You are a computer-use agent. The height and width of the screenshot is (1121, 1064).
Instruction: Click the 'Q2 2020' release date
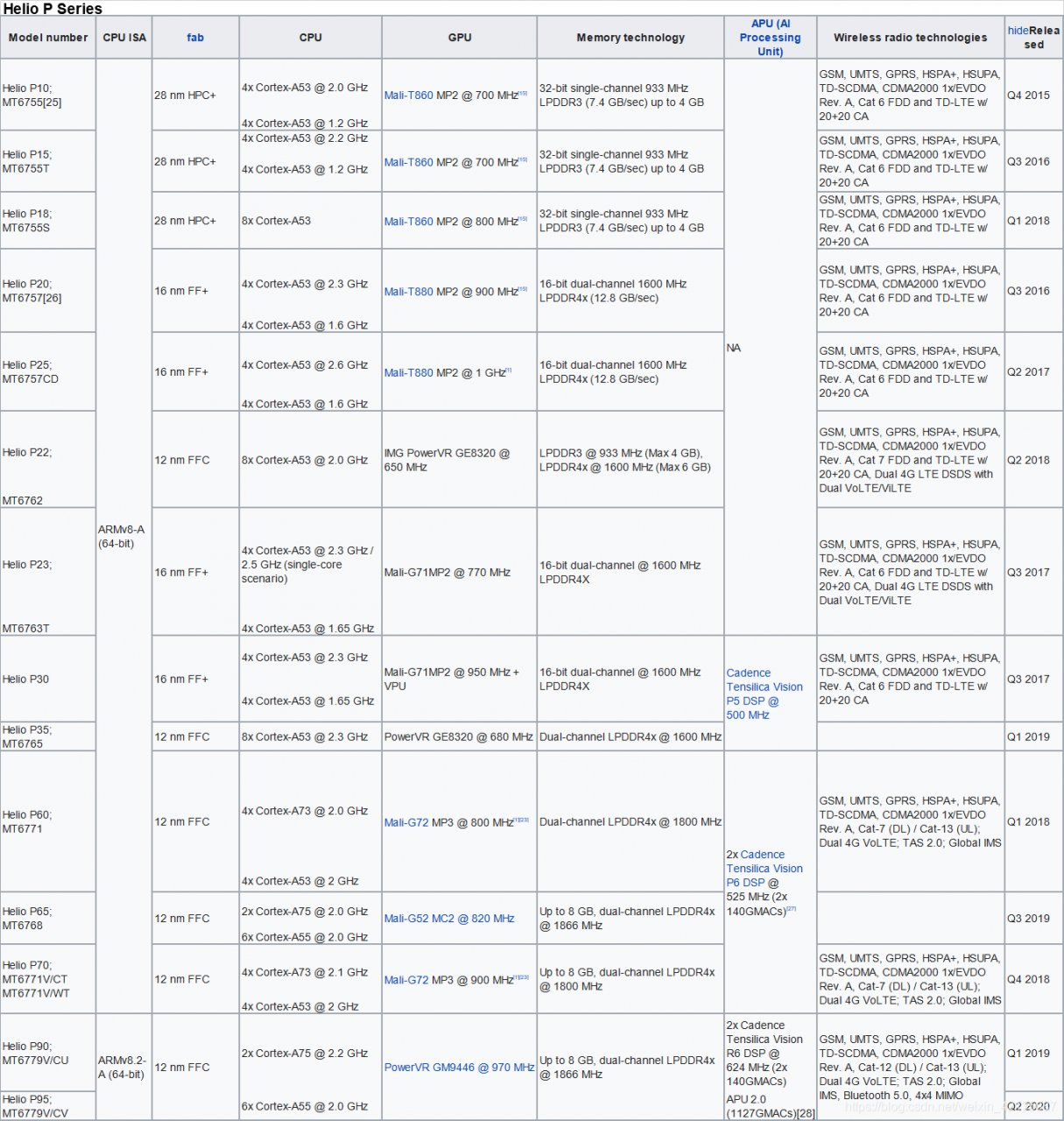point(1028,1106)
